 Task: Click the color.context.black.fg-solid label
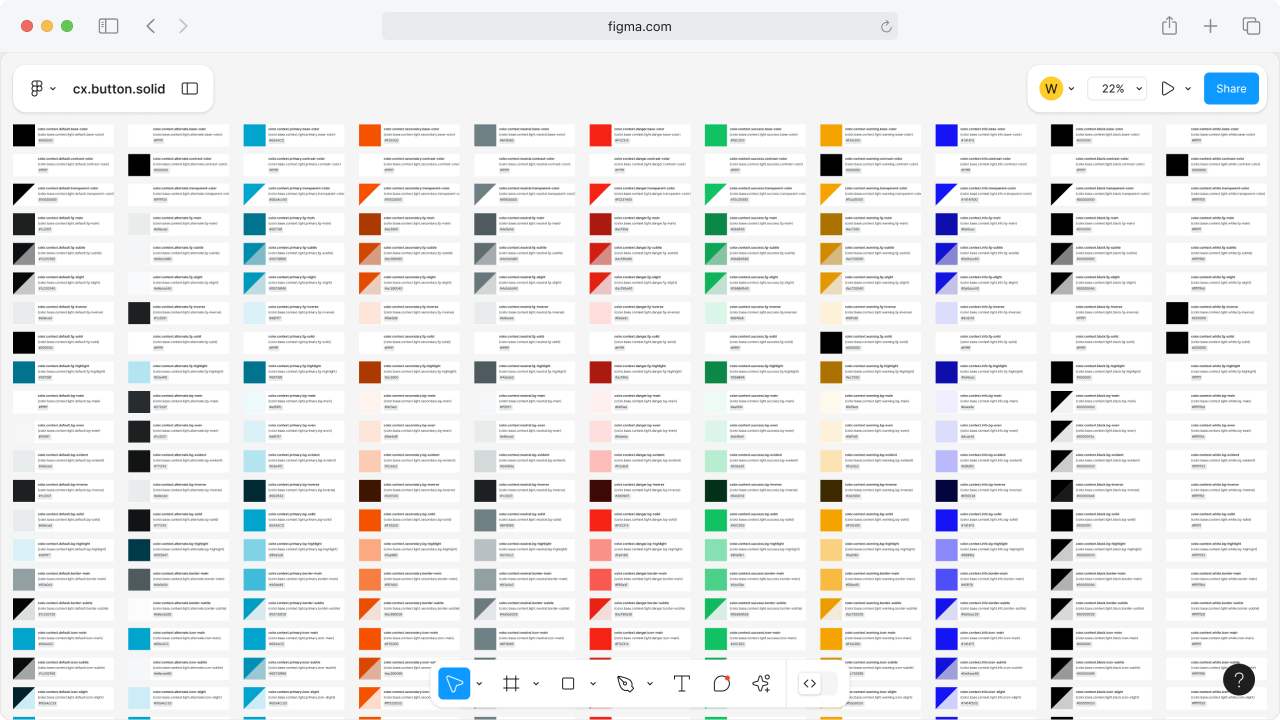(1098, 335)
